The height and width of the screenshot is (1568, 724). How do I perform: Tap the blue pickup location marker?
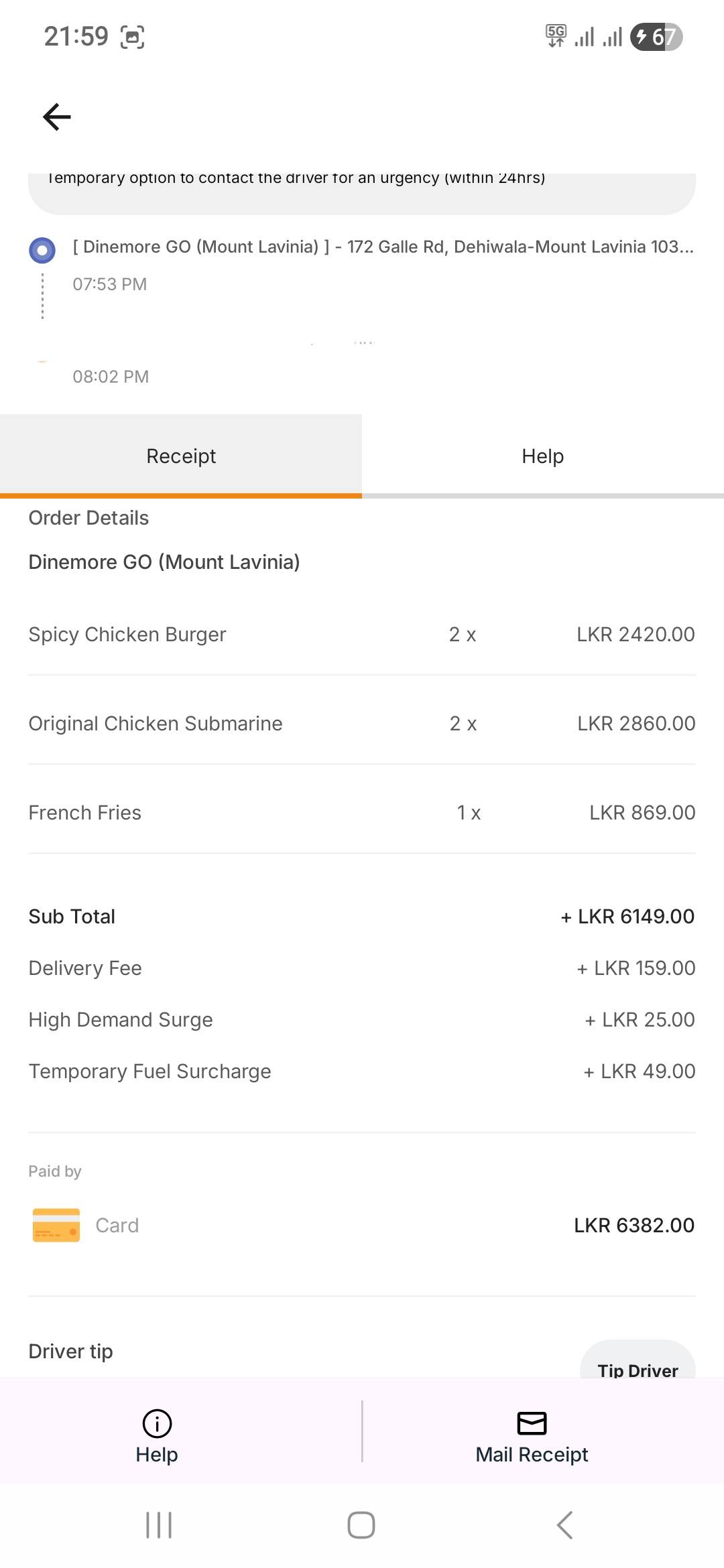pyautogui.click(x=42, y=251)
